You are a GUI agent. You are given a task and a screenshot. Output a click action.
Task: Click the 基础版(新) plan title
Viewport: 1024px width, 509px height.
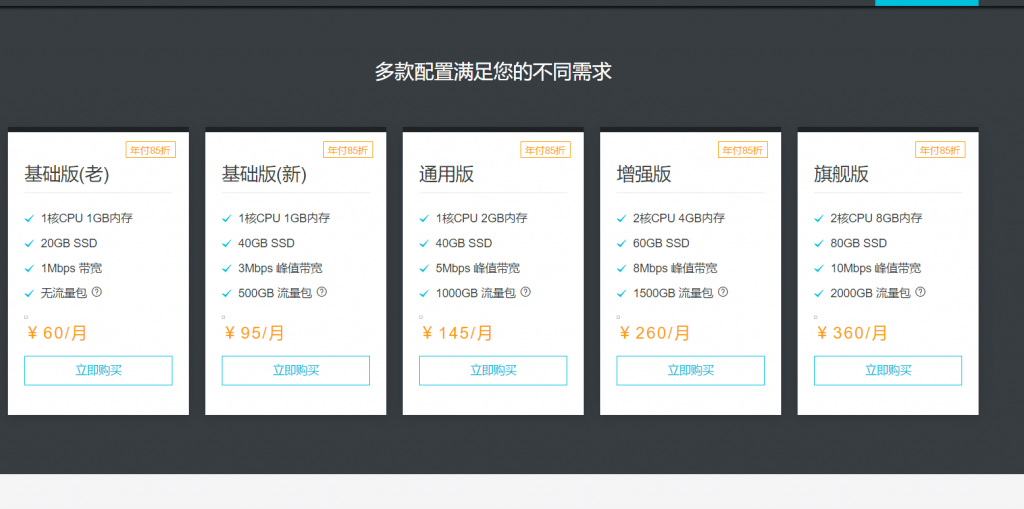pos(264,175)
